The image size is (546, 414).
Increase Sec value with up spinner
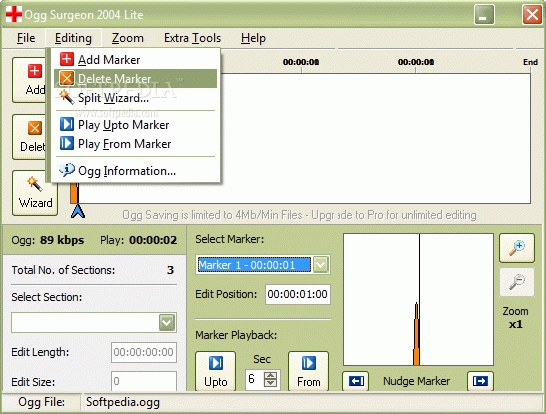271,375
